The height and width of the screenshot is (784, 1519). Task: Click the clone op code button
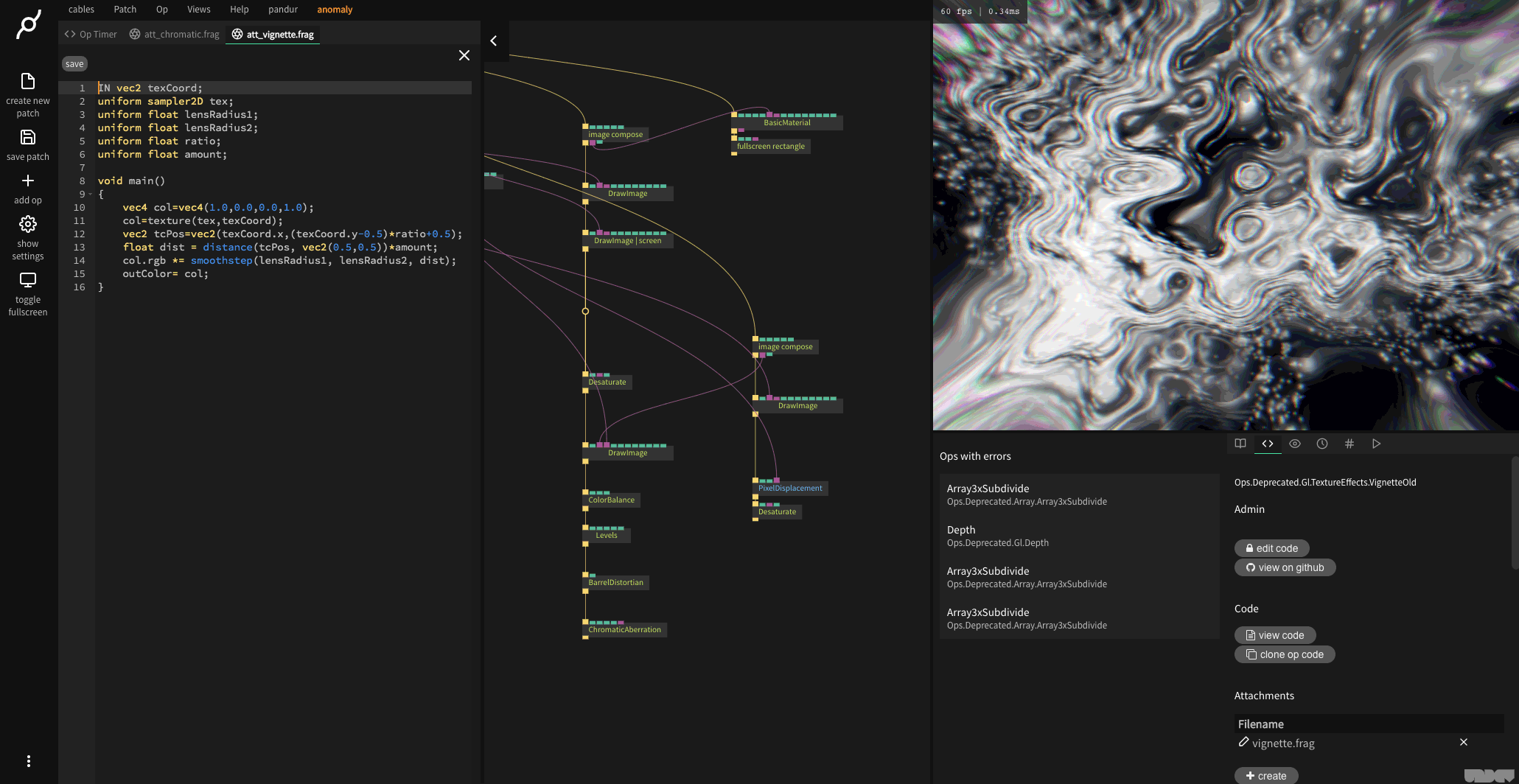(x=1284, y=654)
